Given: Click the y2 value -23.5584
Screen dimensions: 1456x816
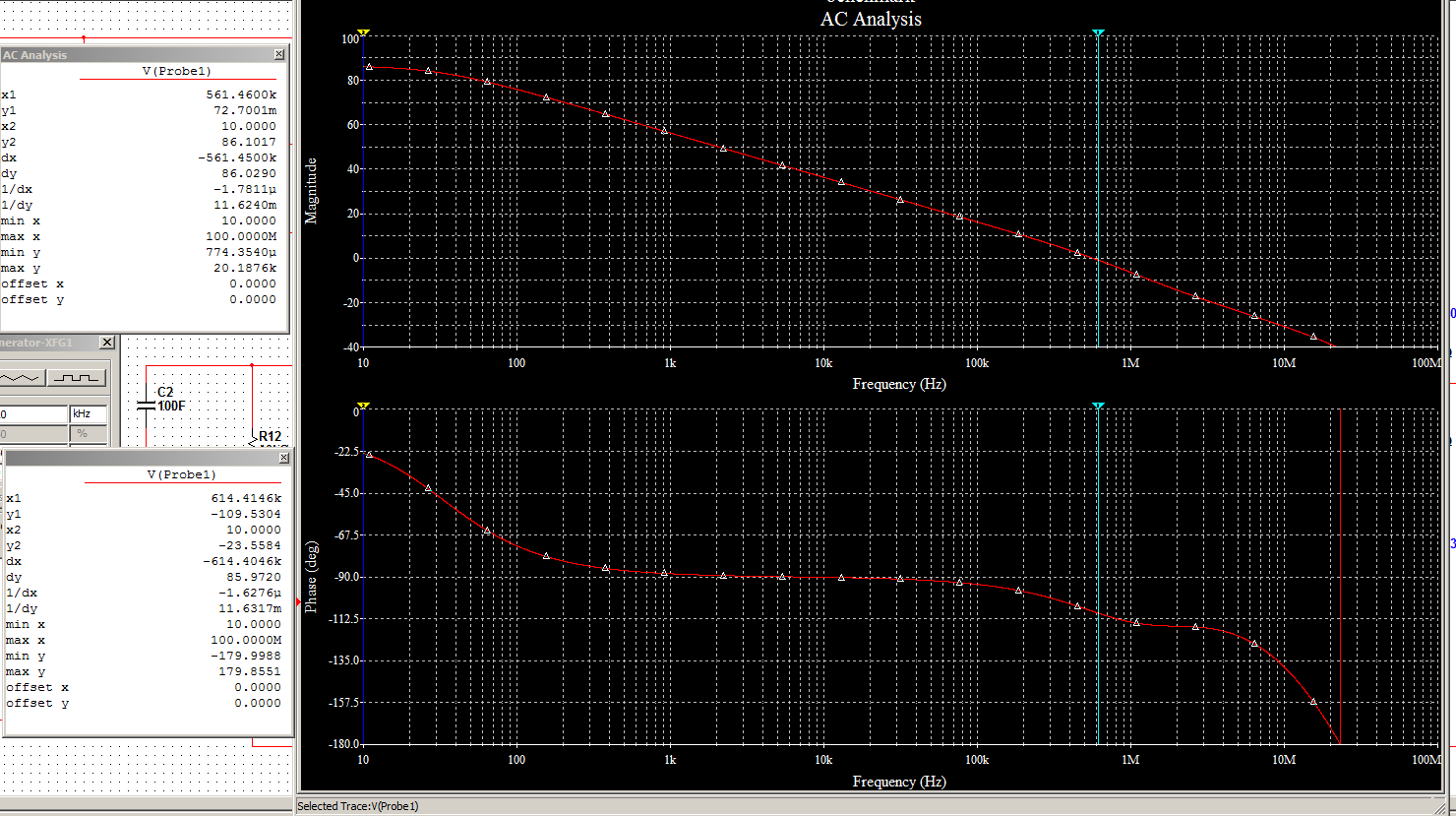Looking at the screenshot, I should [x=250, y=545].
